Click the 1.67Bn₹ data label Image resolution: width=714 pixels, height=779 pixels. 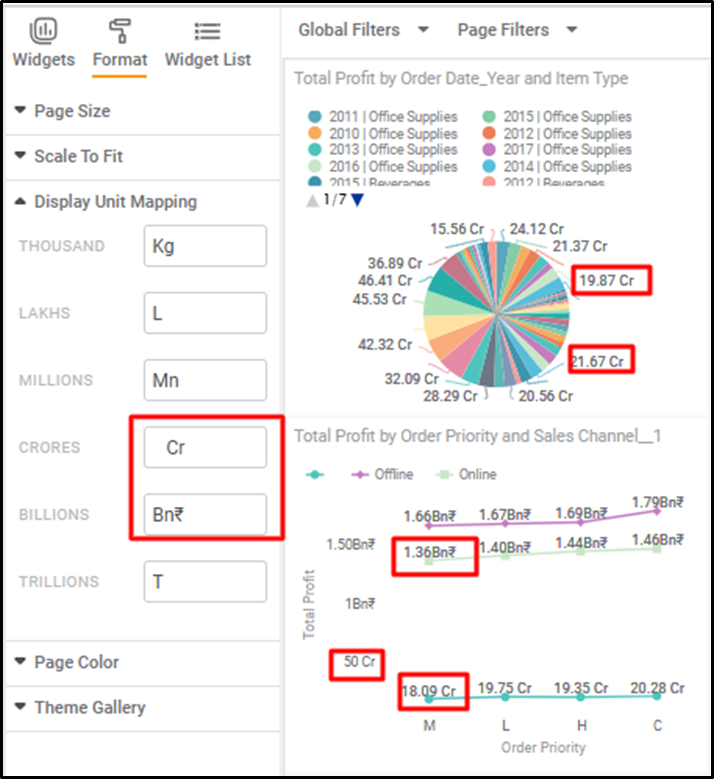(505, 515)
